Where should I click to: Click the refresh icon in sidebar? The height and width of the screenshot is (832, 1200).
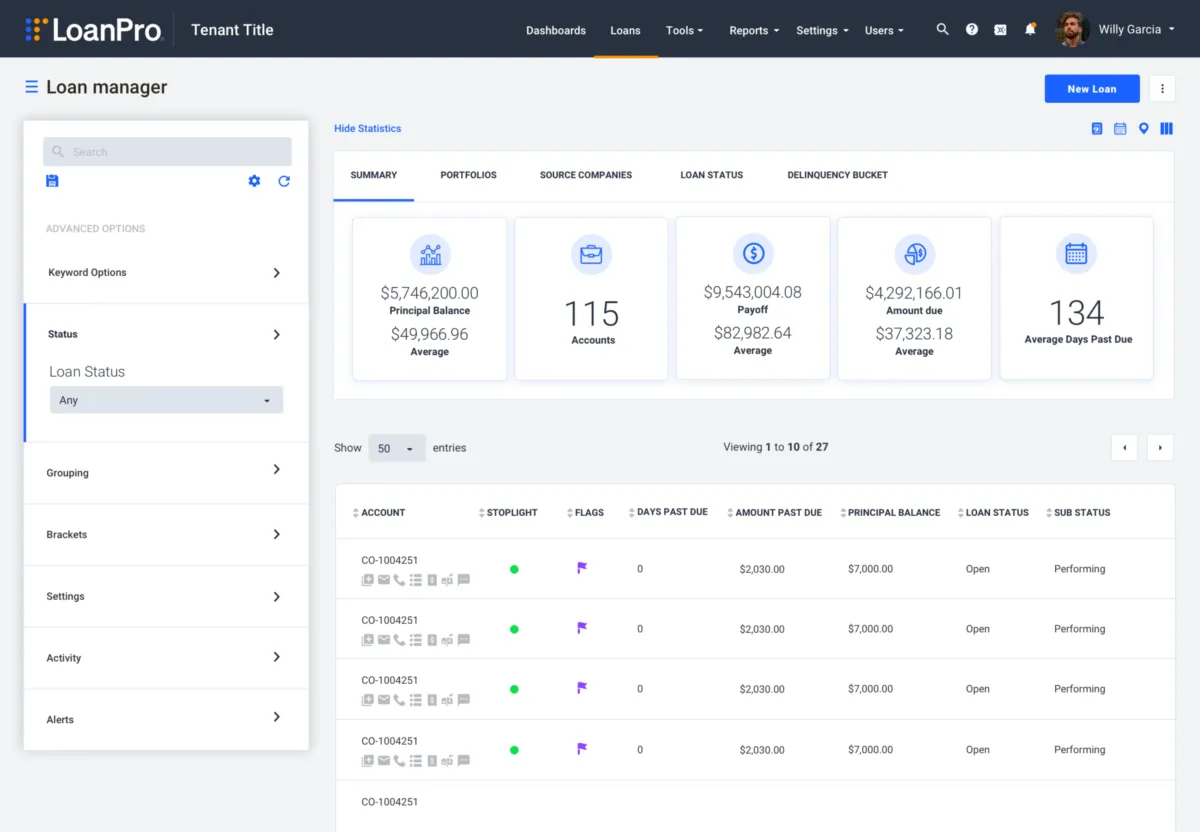point(284,181)
